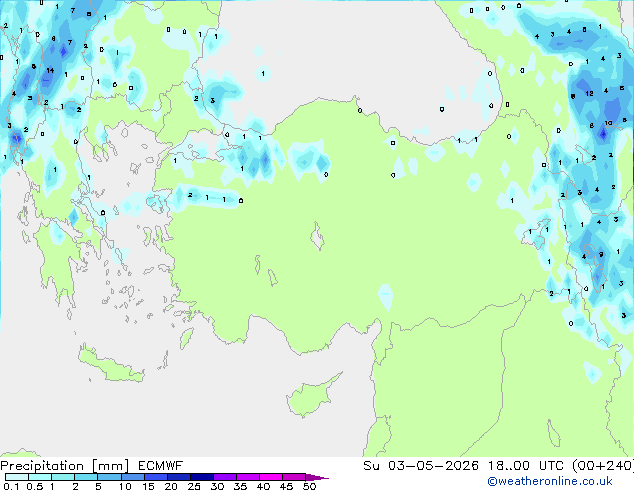Click the 30–35 mm purple legend swatch
Image resolution: width=634 pixels, height=490 pixels.
(x=225, y=477)
